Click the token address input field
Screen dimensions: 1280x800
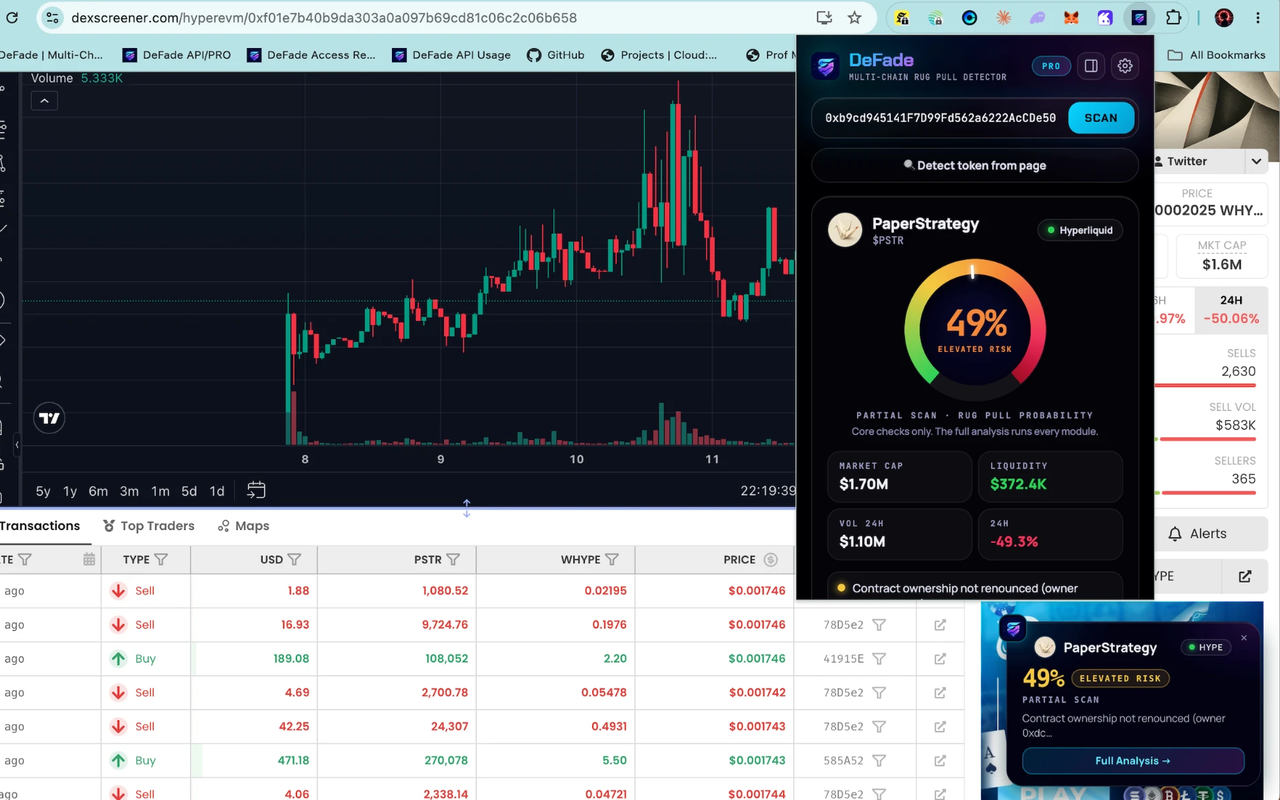[940, 118]
